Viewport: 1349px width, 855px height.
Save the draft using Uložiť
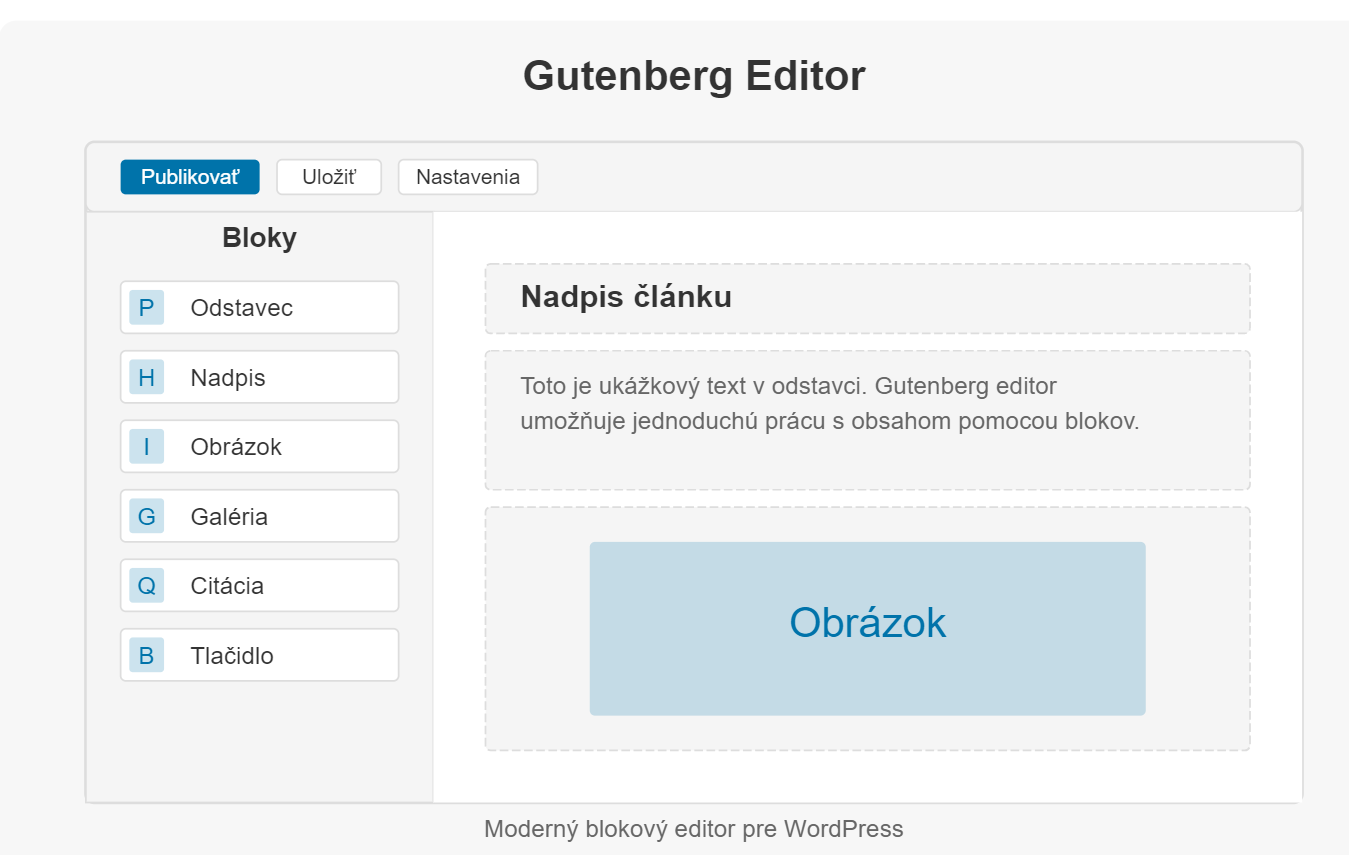tap(329, 177)
